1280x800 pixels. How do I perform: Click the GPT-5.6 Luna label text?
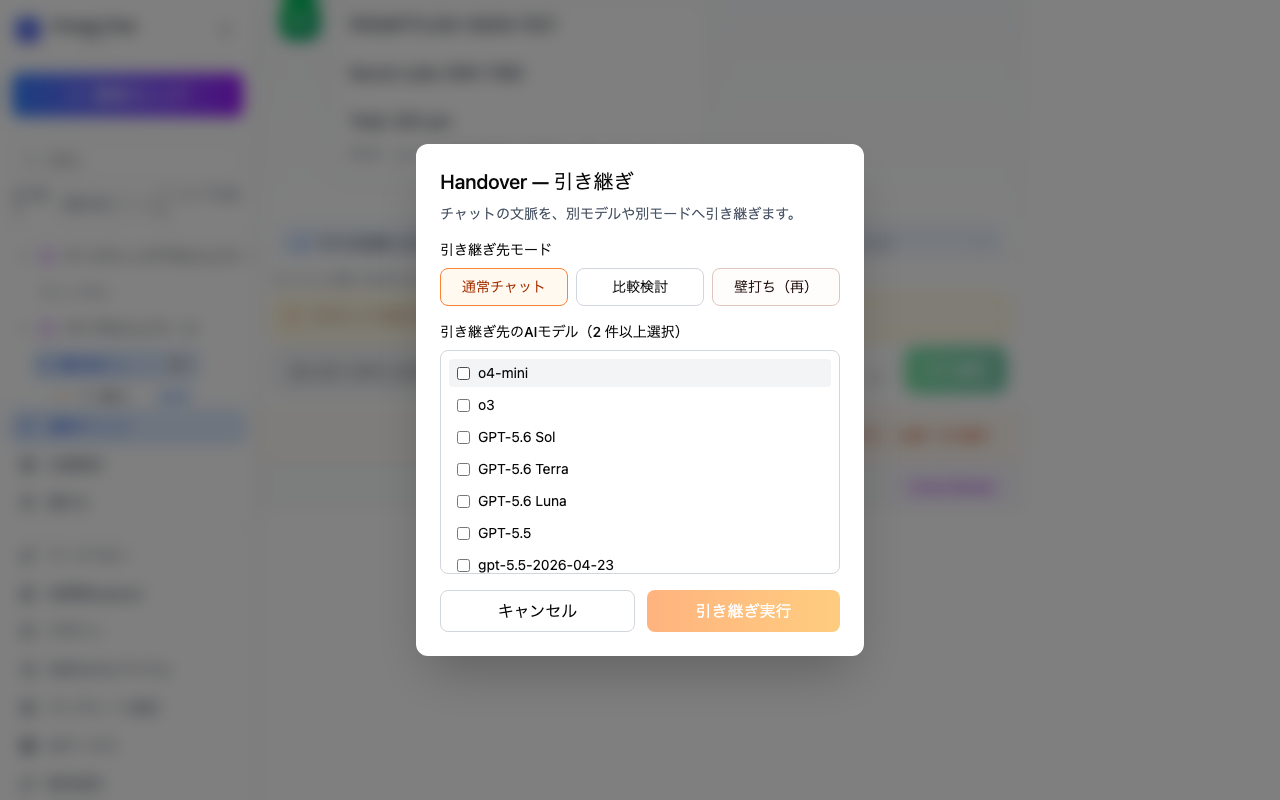(522, 501)
